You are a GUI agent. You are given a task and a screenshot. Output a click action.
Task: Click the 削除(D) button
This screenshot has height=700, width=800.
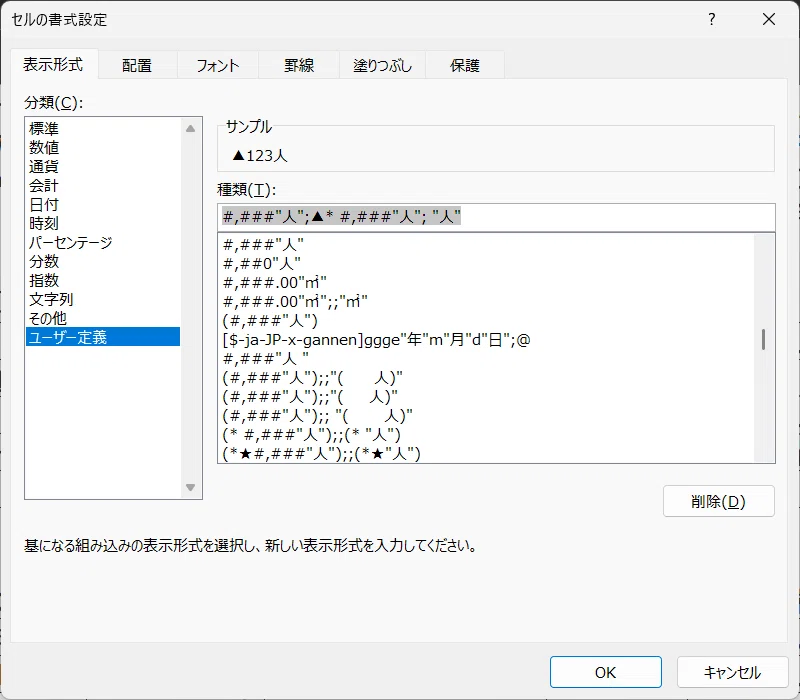tap(718, 502)
